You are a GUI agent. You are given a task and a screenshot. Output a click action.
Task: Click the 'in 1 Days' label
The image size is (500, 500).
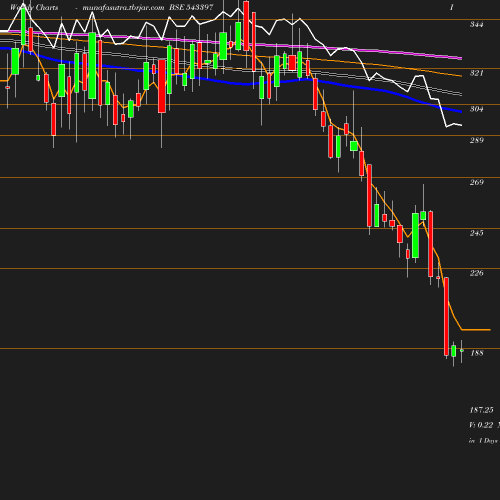(483, 441)
